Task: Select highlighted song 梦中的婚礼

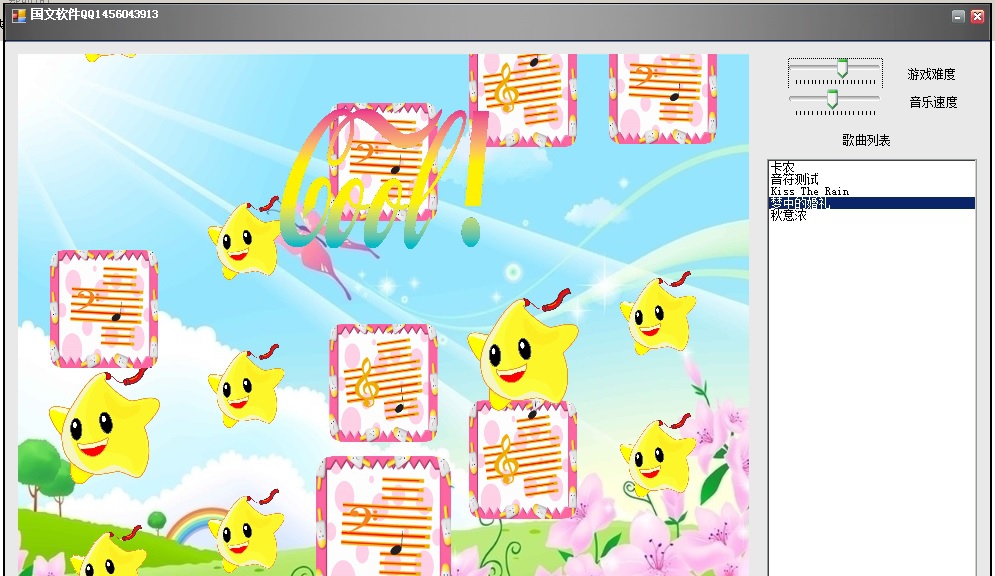Action: (871, 203)
